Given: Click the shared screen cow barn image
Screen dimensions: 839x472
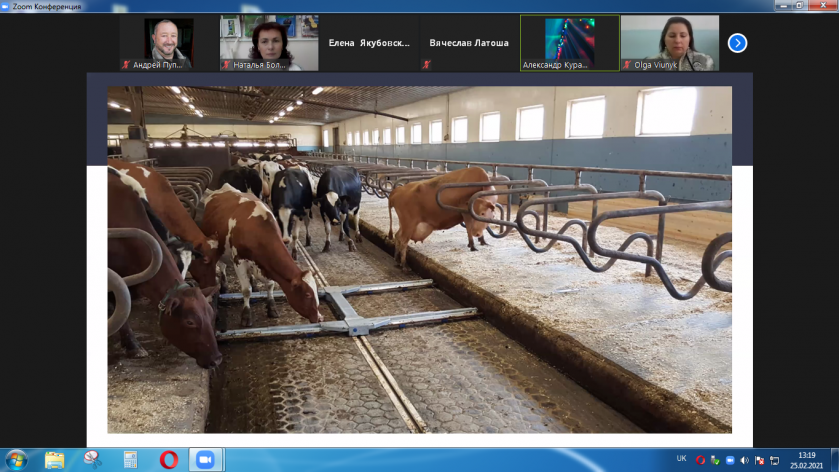Looking at the screenshot, I should point(420,260).
